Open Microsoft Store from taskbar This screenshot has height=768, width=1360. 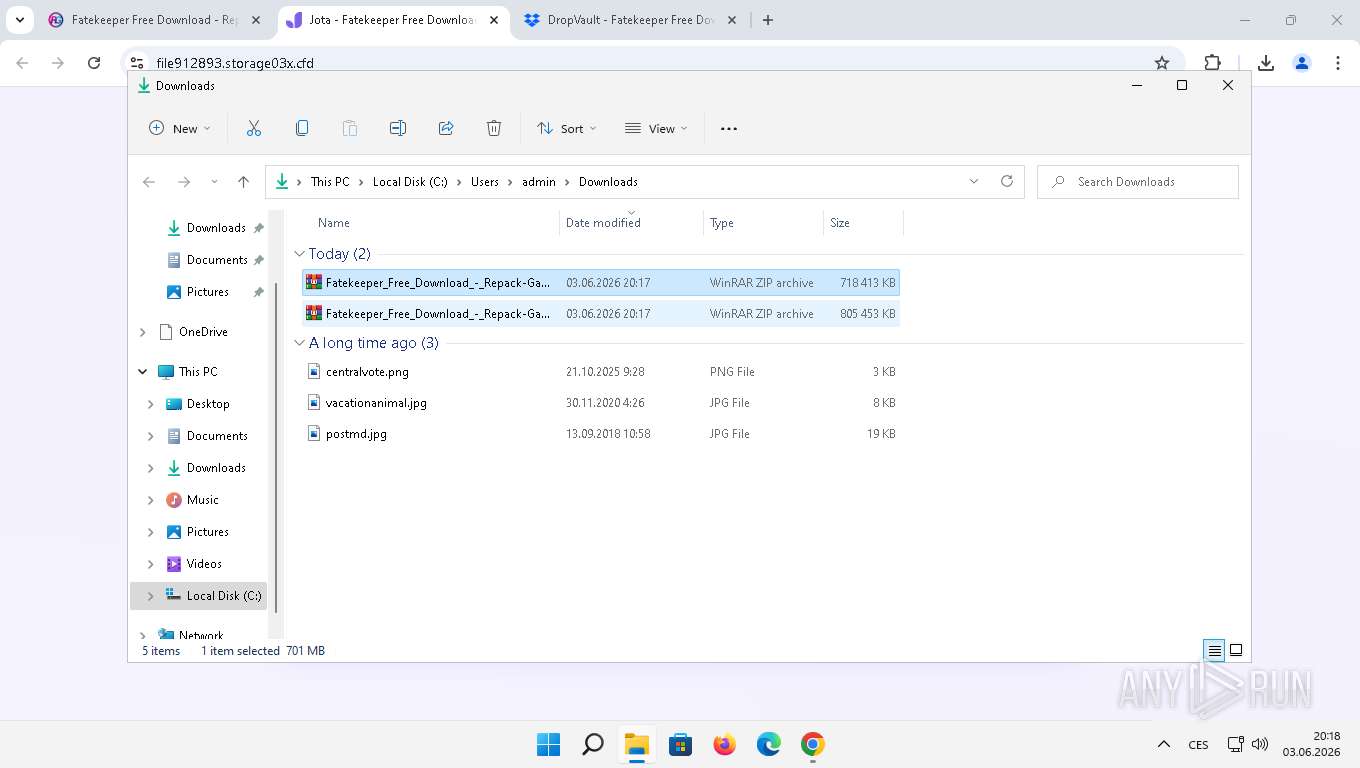point(681,745)
